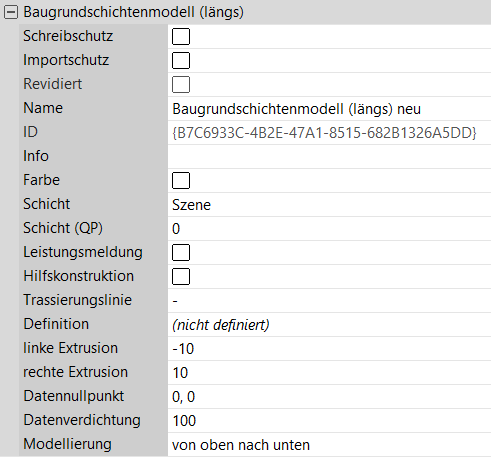Open the Farbe color swatch
This screenshot has width=491, height=457.
click(181, 180)
